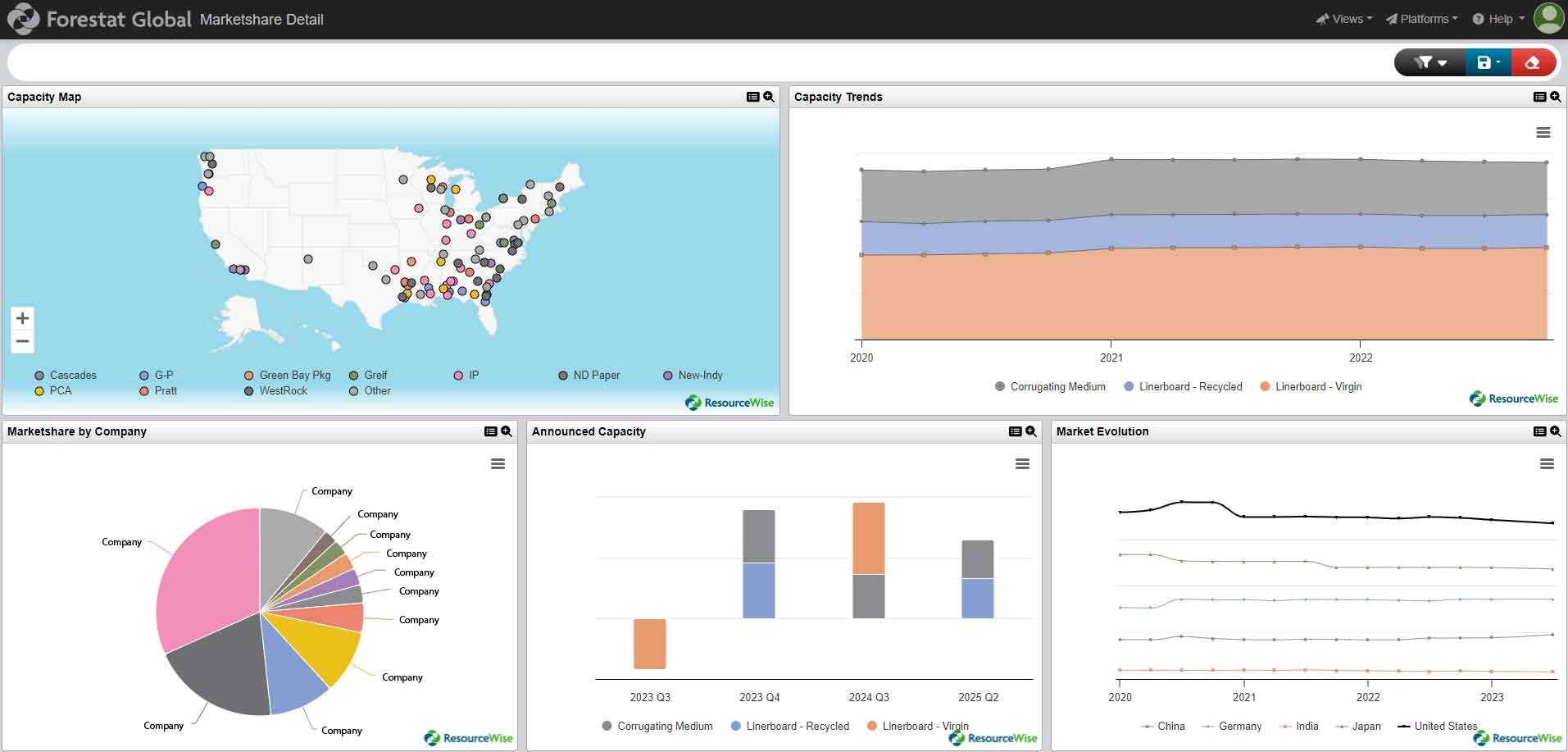Viewport: 1568px width, 752px height.
Task: Toggle China series in Market Evolution legend
Action: (x=1163, y=727)
